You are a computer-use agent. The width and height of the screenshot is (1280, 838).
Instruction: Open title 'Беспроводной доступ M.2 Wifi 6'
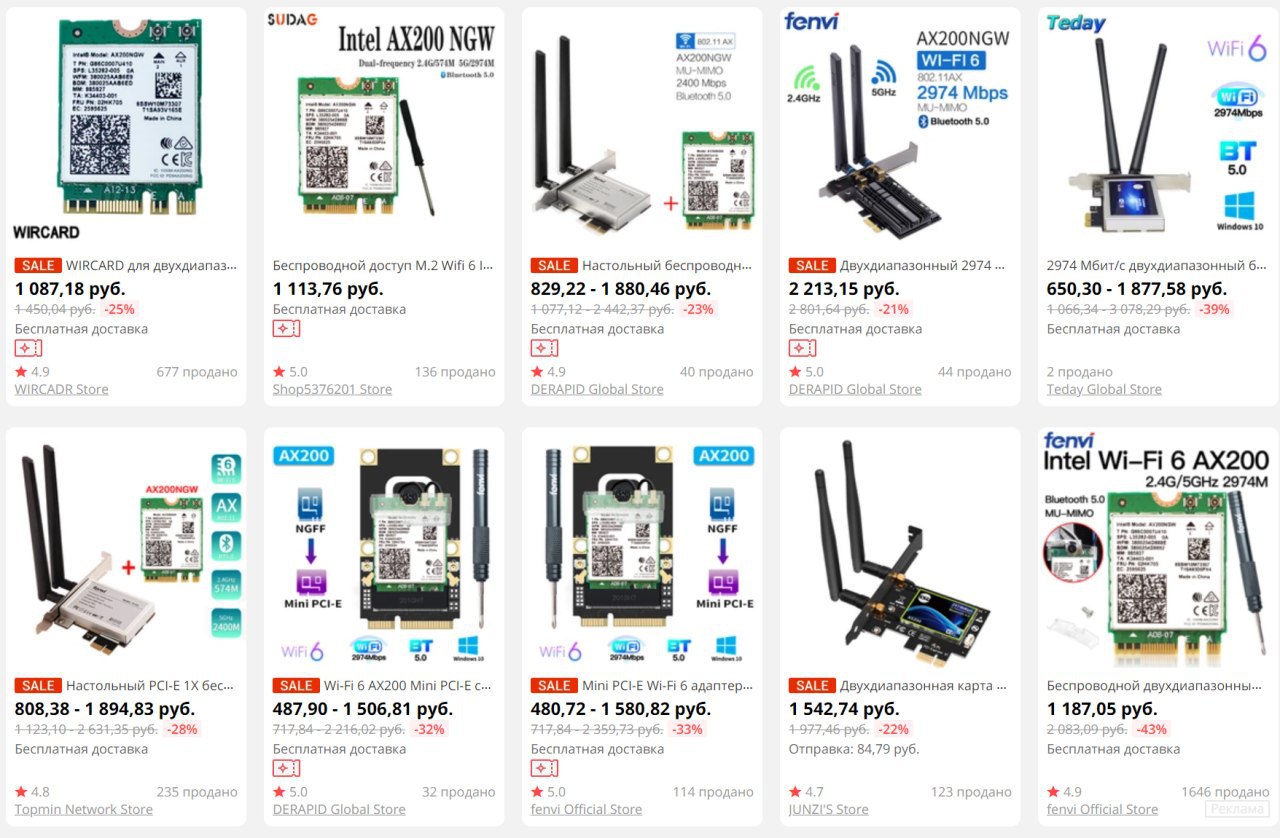coord(384,266)
